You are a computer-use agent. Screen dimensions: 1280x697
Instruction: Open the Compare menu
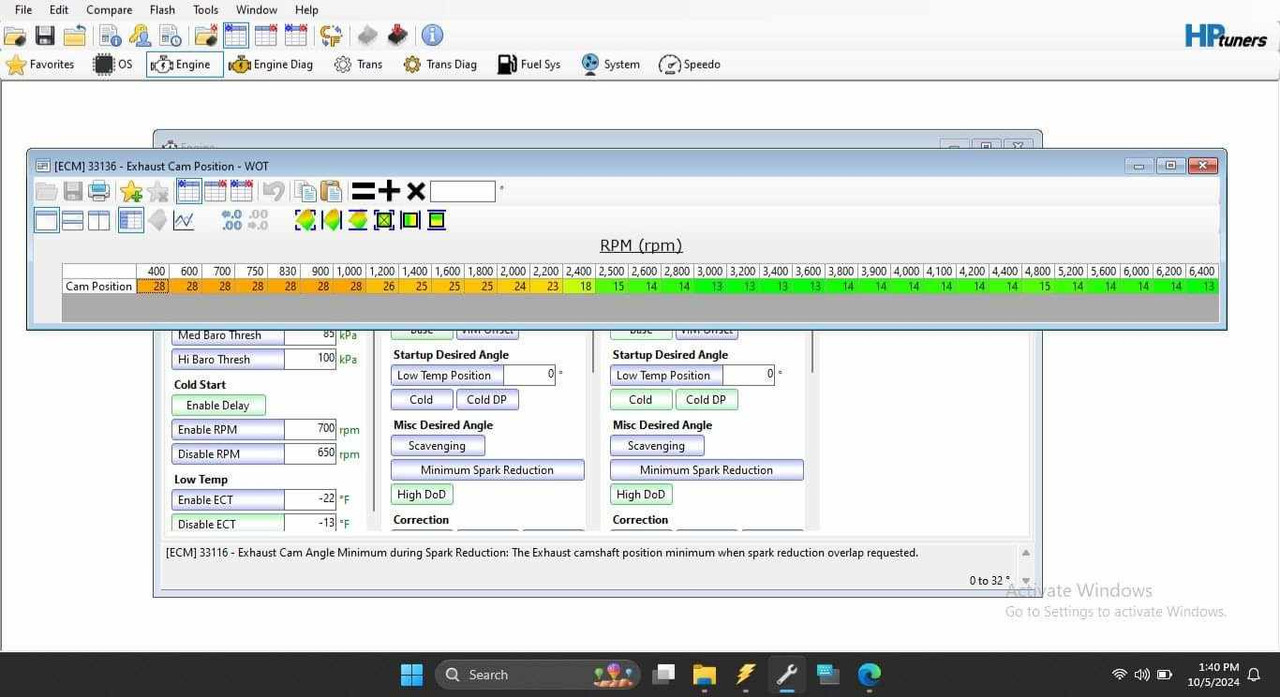click(x=109, y=10)
